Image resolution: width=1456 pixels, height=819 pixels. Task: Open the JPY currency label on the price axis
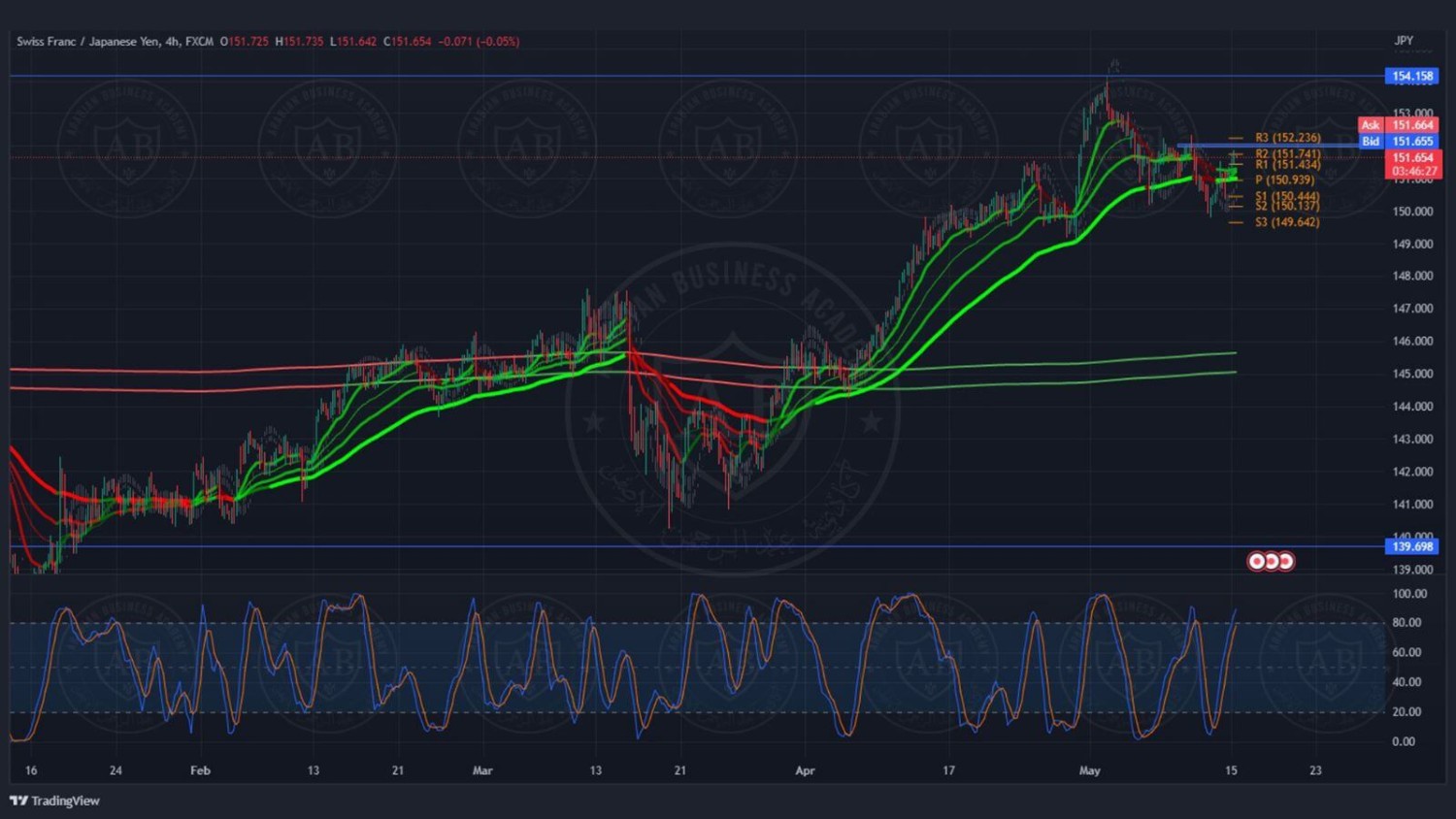coord(1404,41)
